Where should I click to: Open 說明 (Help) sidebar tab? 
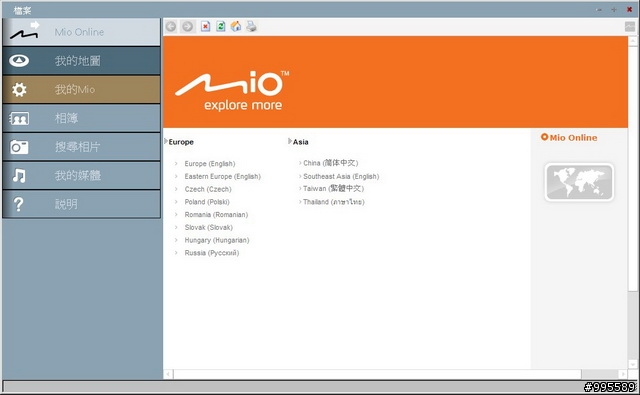tap(82, 204)
